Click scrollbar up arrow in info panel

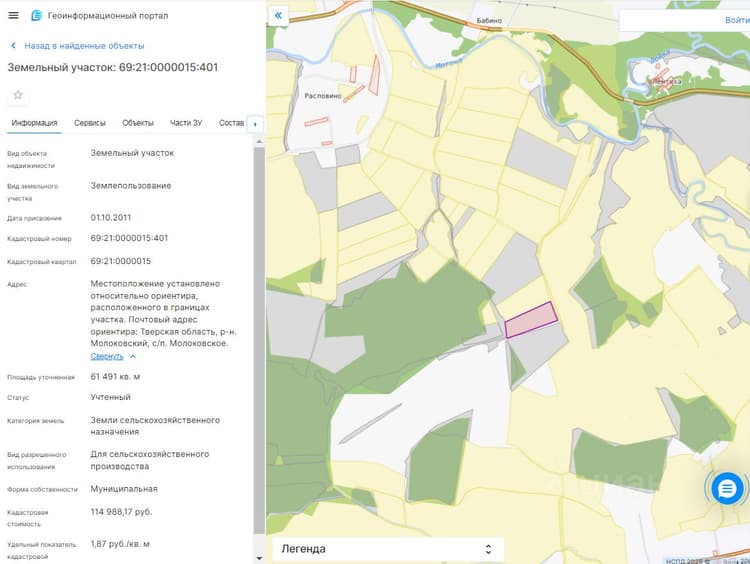(259, 142)
